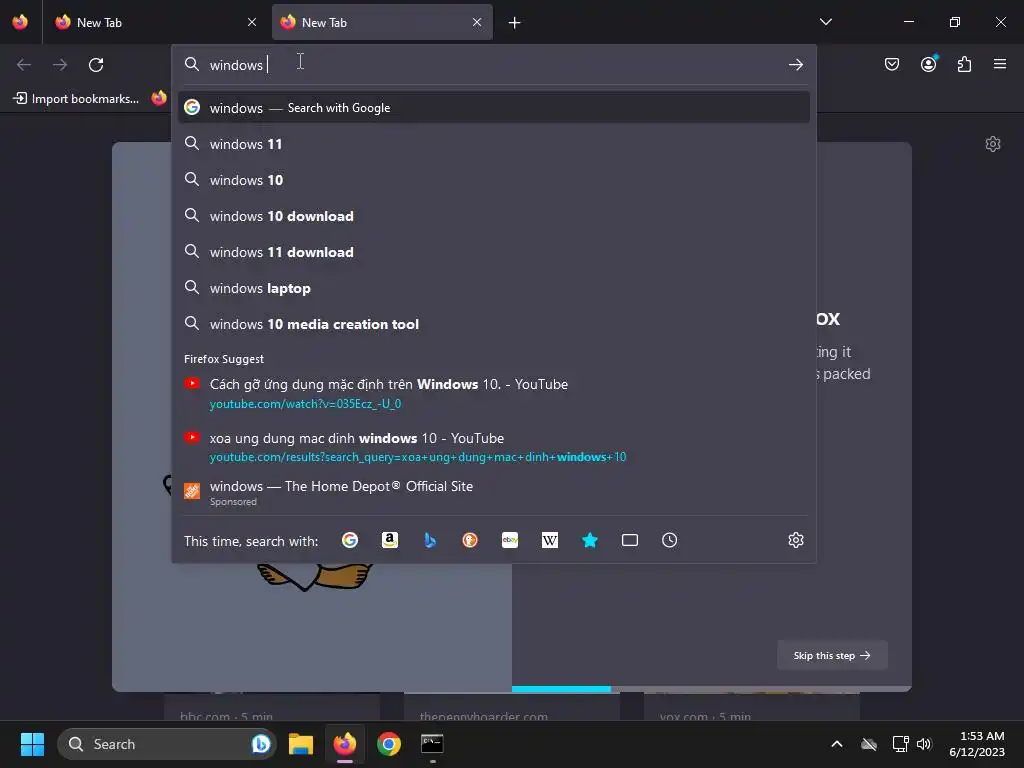Open the volume control in system tray
This screenshot has height=768, width=1024.
click(x=924, y=744)
